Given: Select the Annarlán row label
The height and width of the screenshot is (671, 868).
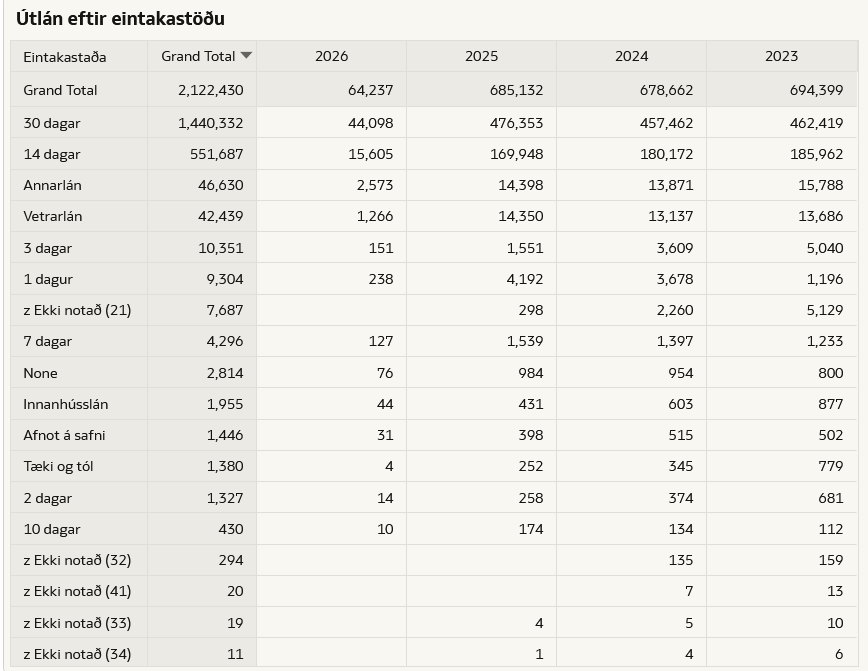Looking at the screenshot, I should [52, 186].
